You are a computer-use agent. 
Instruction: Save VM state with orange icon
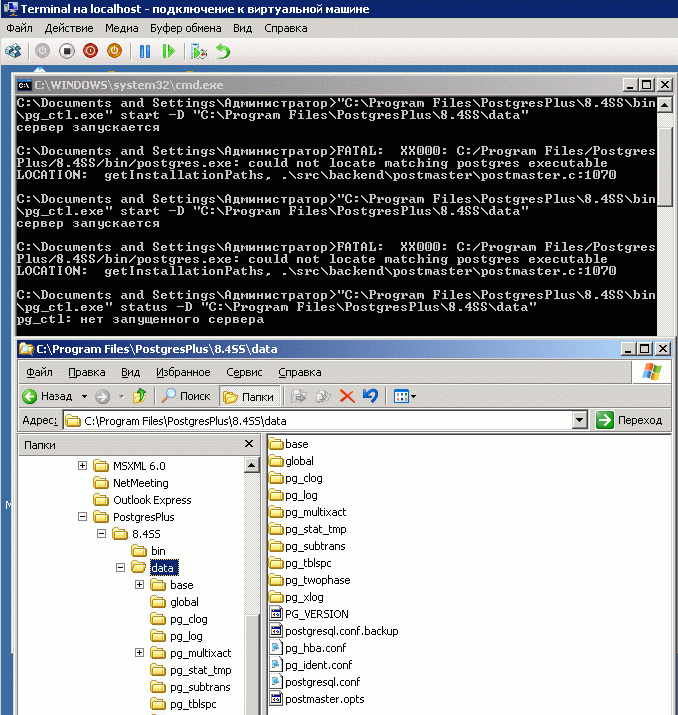(114, 51)
